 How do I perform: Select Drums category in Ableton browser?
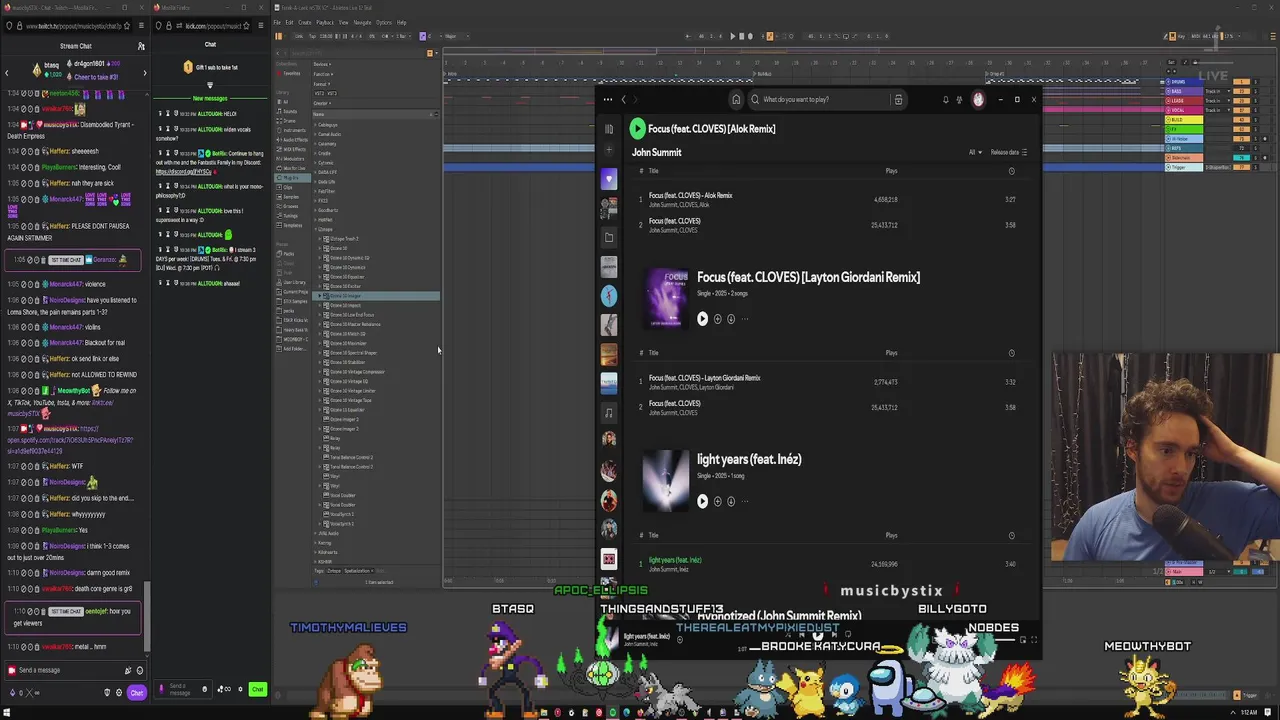289,121
